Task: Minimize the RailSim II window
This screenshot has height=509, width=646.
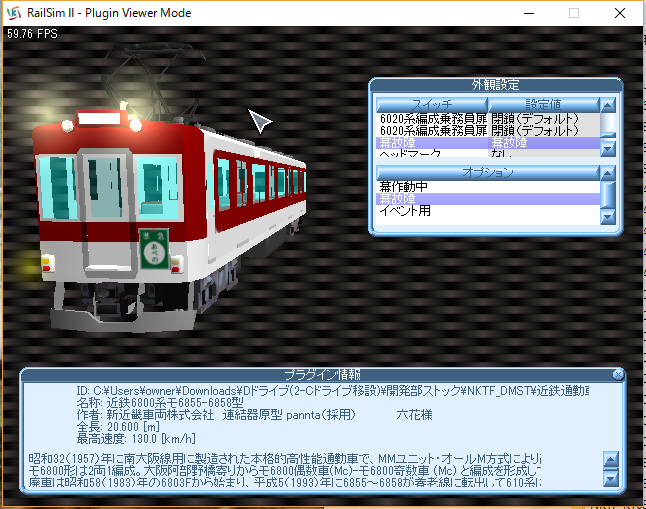Action: [x=529, y=13]
